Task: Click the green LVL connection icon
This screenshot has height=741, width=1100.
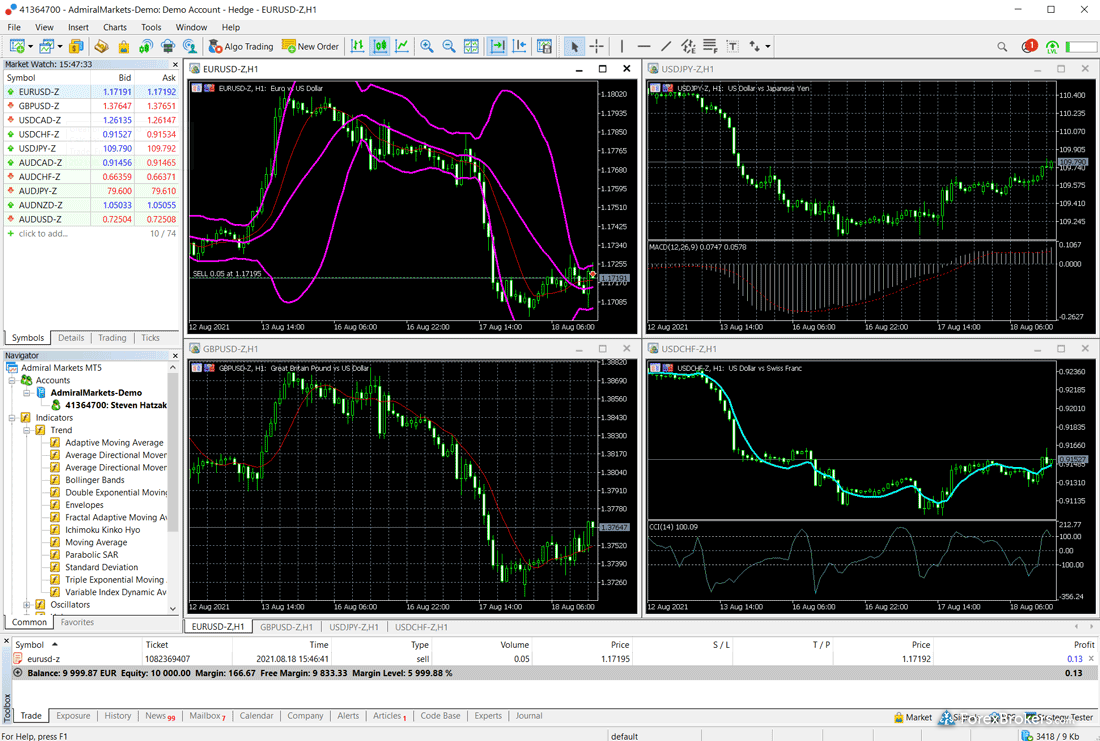Action: 1052,47
